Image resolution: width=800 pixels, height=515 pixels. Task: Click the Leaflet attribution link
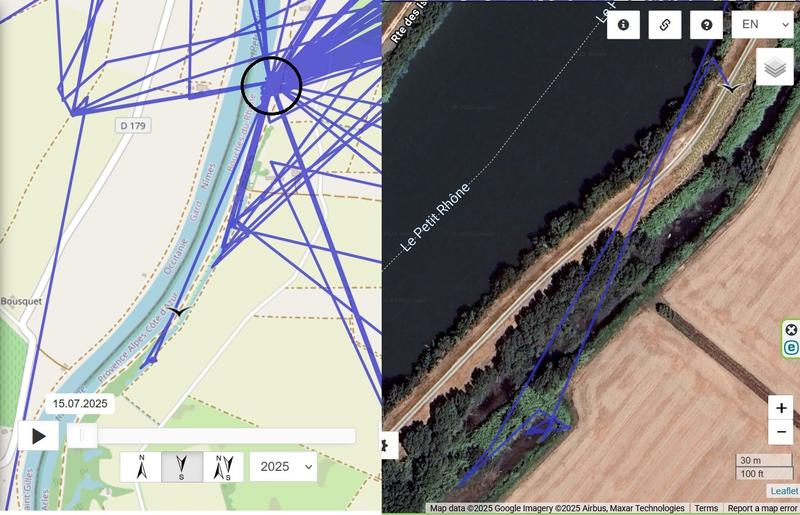point(784,491)
